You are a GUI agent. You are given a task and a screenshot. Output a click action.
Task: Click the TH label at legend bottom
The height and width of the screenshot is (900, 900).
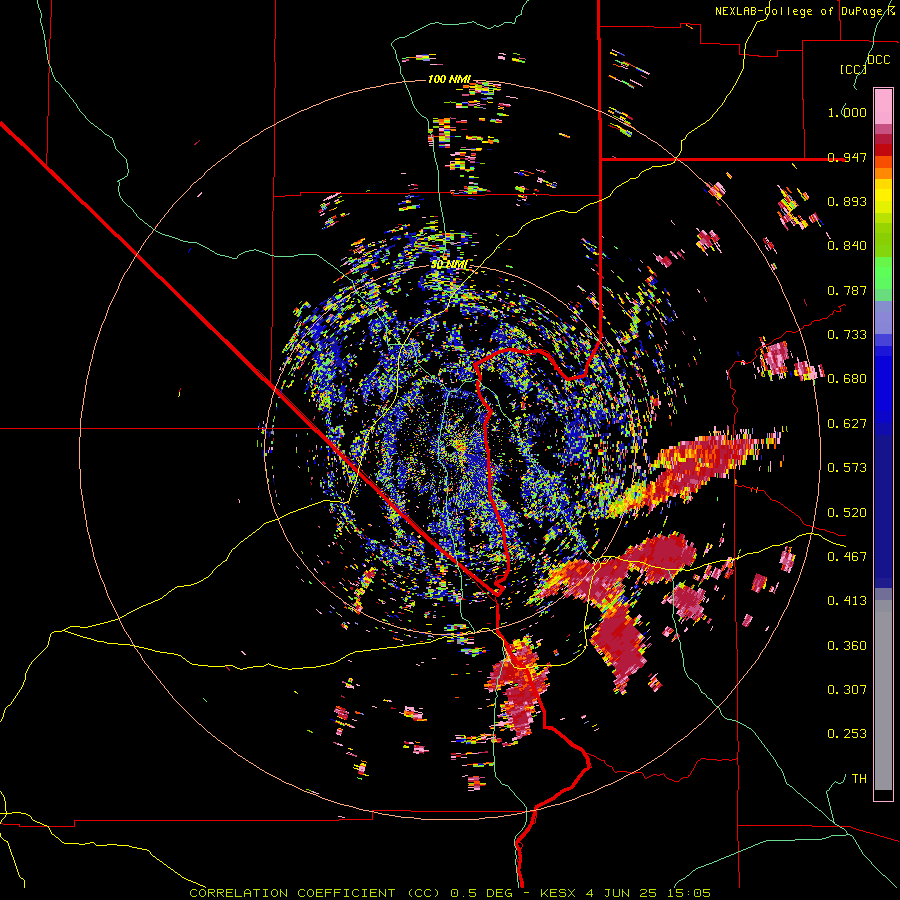click(x=859, y=779)
